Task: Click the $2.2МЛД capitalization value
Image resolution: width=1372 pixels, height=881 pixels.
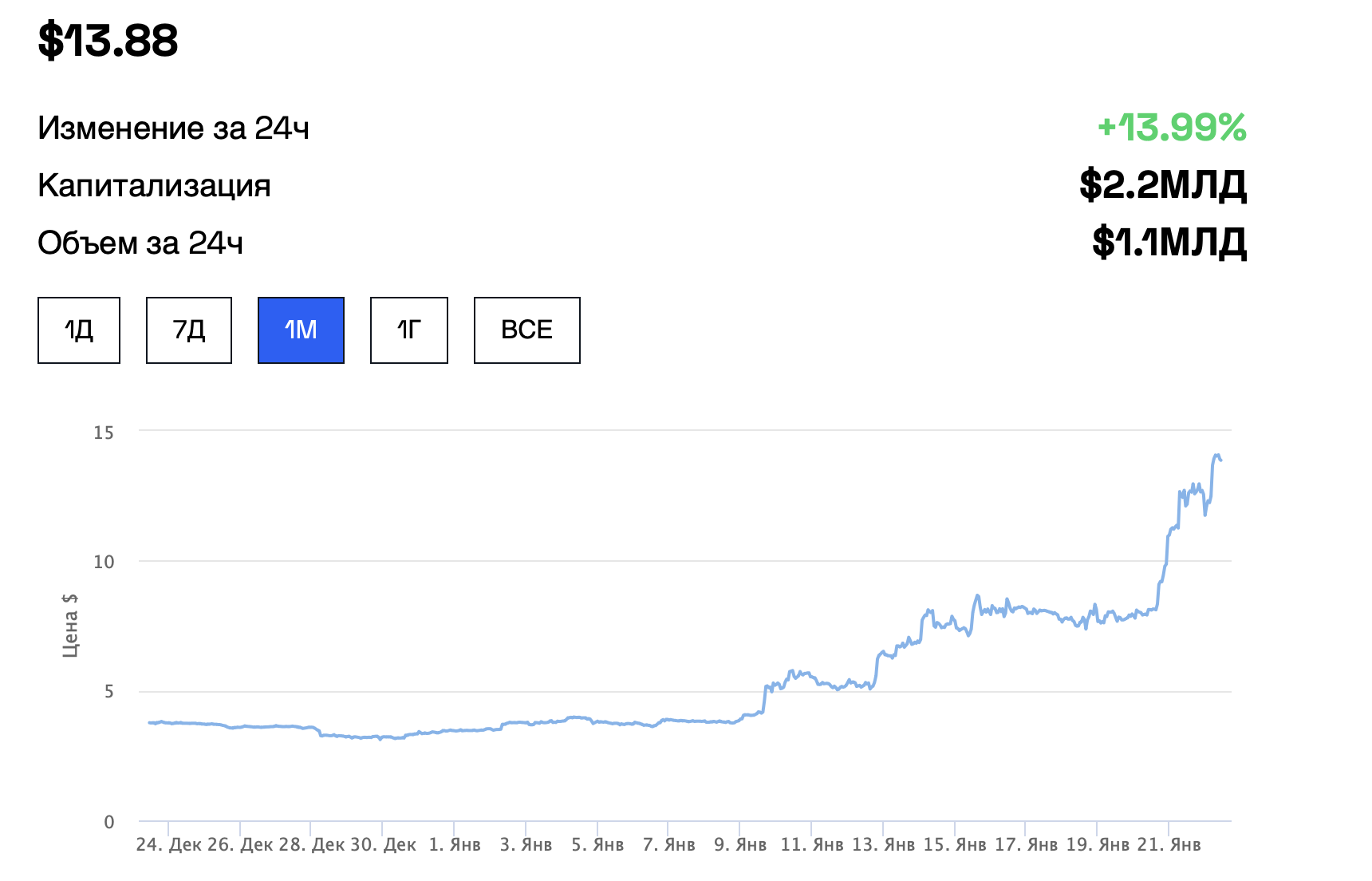Action: [x=1162, y=185]
